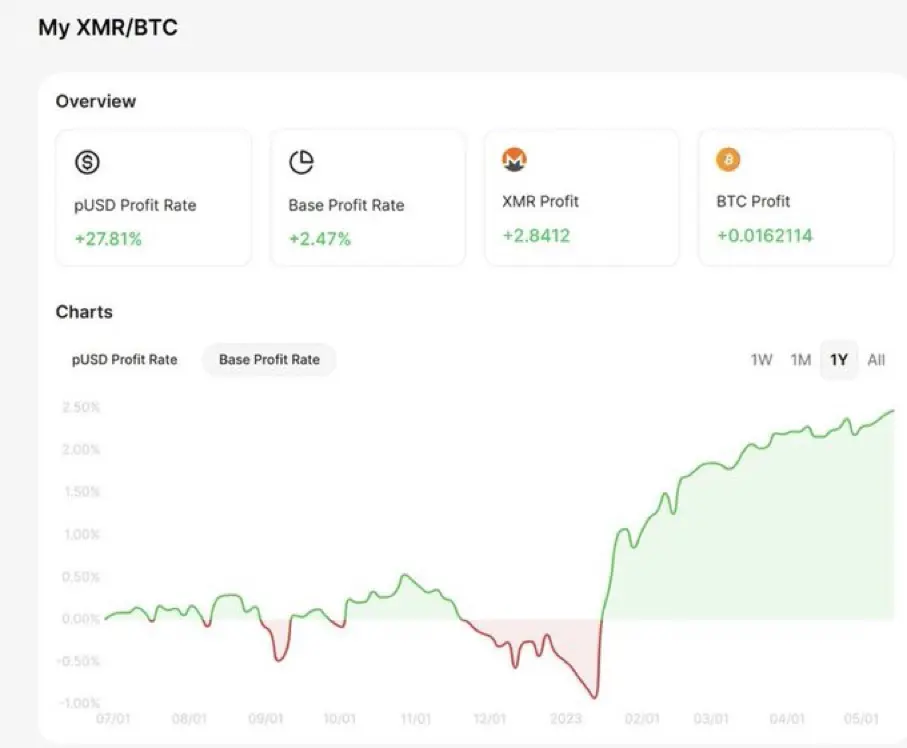Open the XMR Profit card
Image resolution: width=907 pixels, height=748 pixels.
tap(581, 198)
